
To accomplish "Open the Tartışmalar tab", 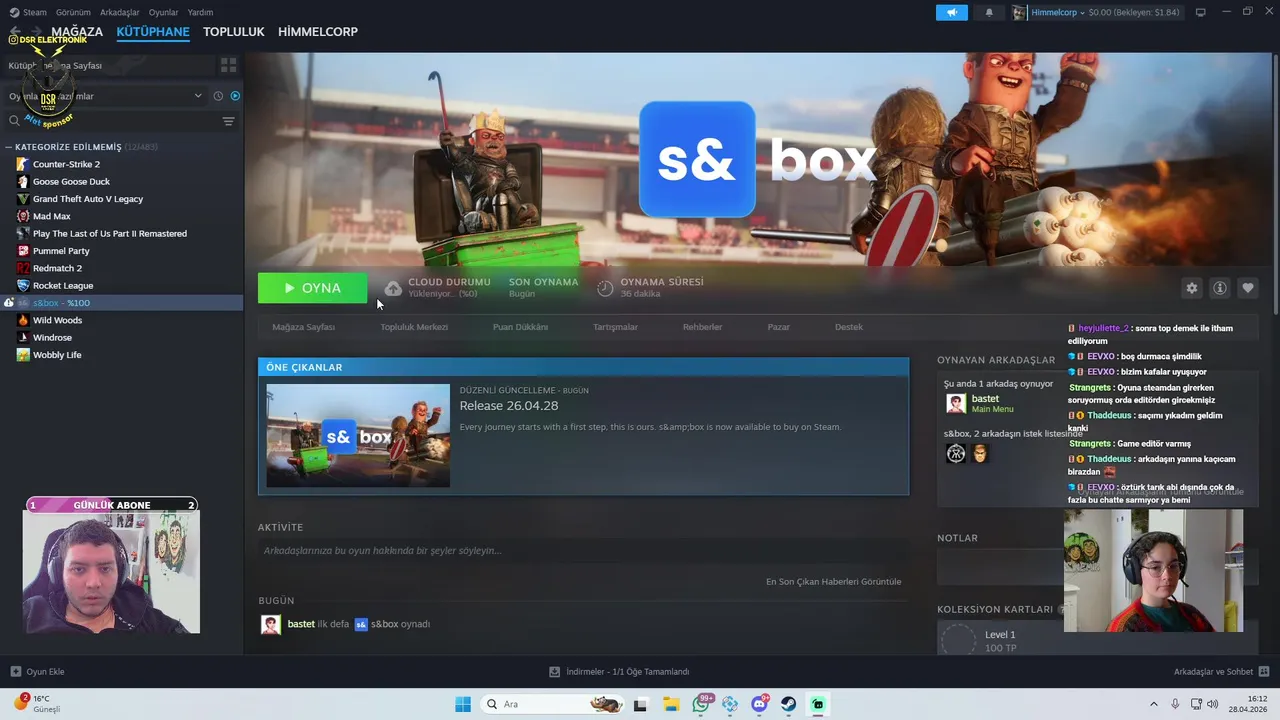I will pos(615,327).
